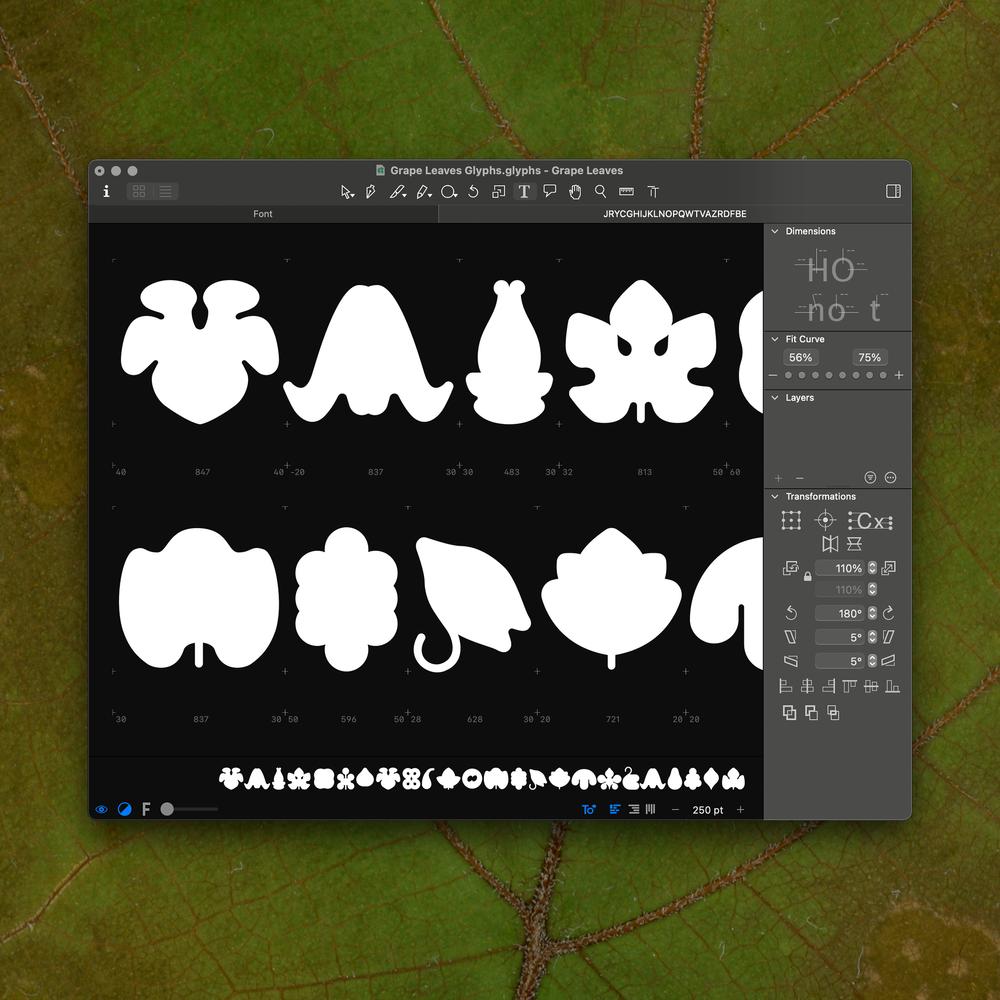The width and height of the screenshot is (1000, 1000).
Task: Toggle left text alignment
Action: [615, 809]
